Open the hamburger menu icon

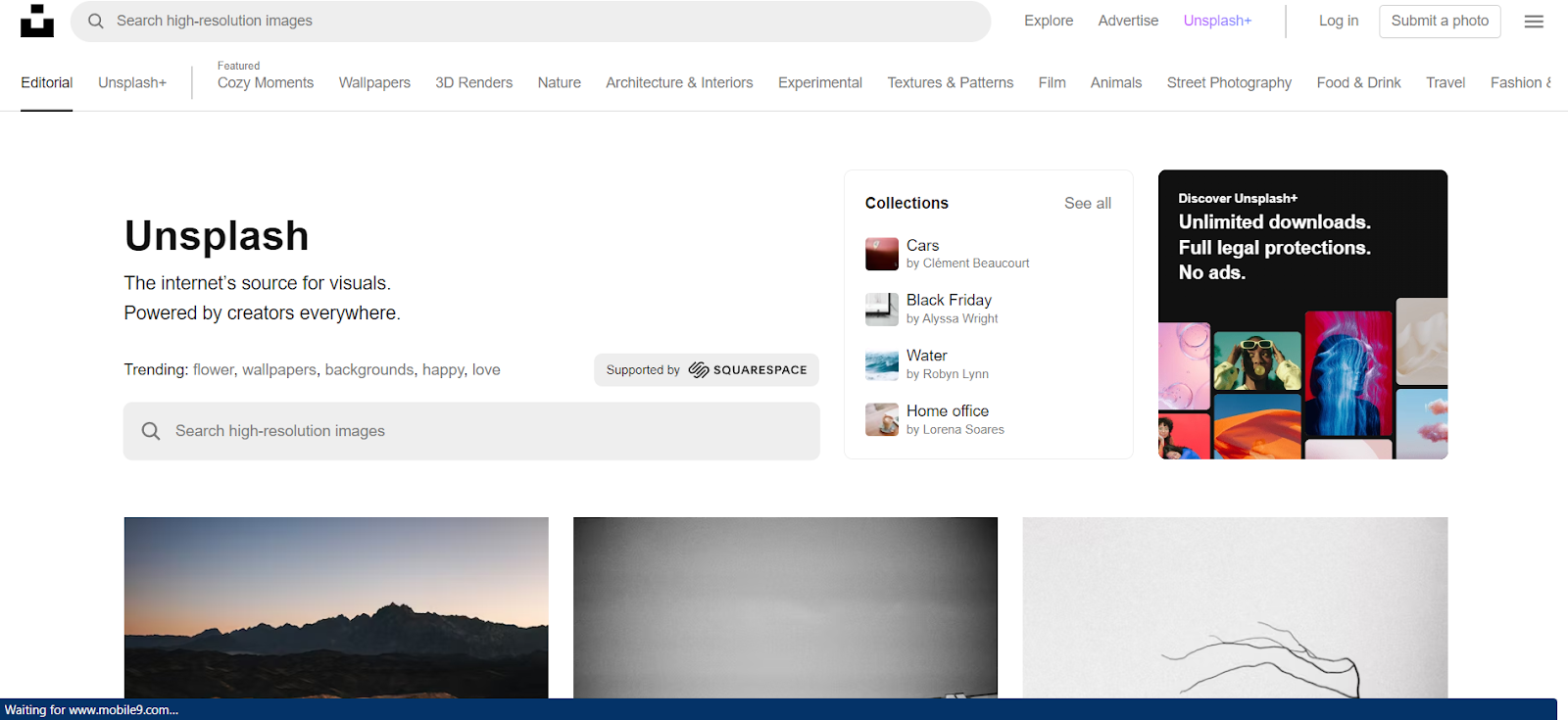(x=1534, y=22)
